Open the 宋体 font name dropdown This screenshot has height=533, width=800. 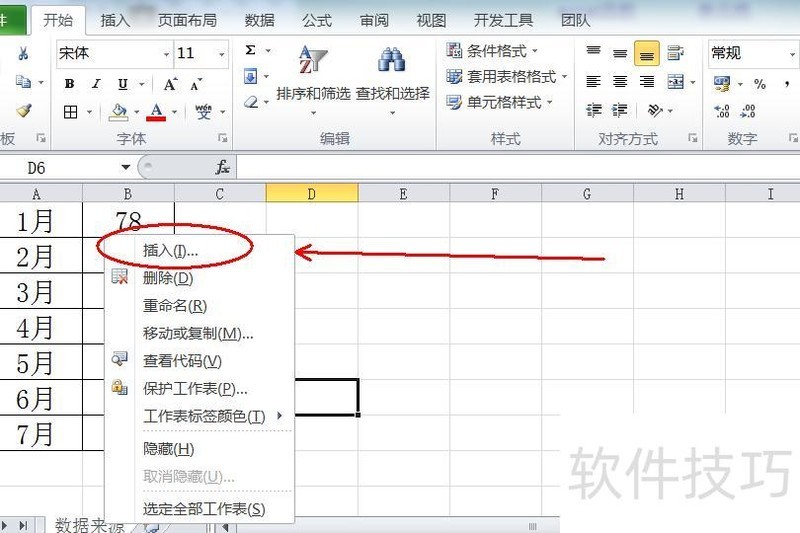[166, 54]
